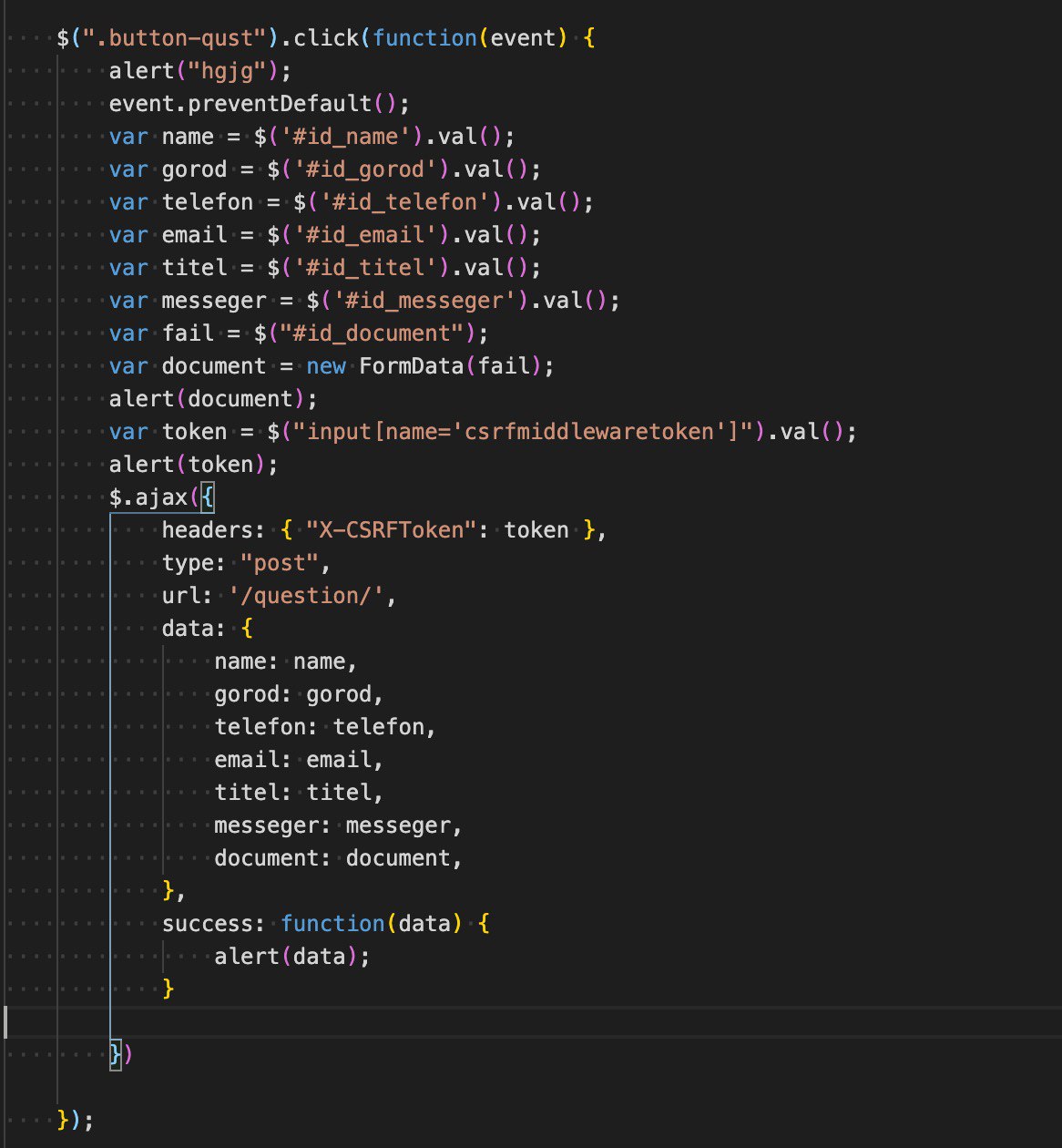Click the new keyword before FormData
This screenshot has height=1148, width=1062.
(x=326, y=366)
